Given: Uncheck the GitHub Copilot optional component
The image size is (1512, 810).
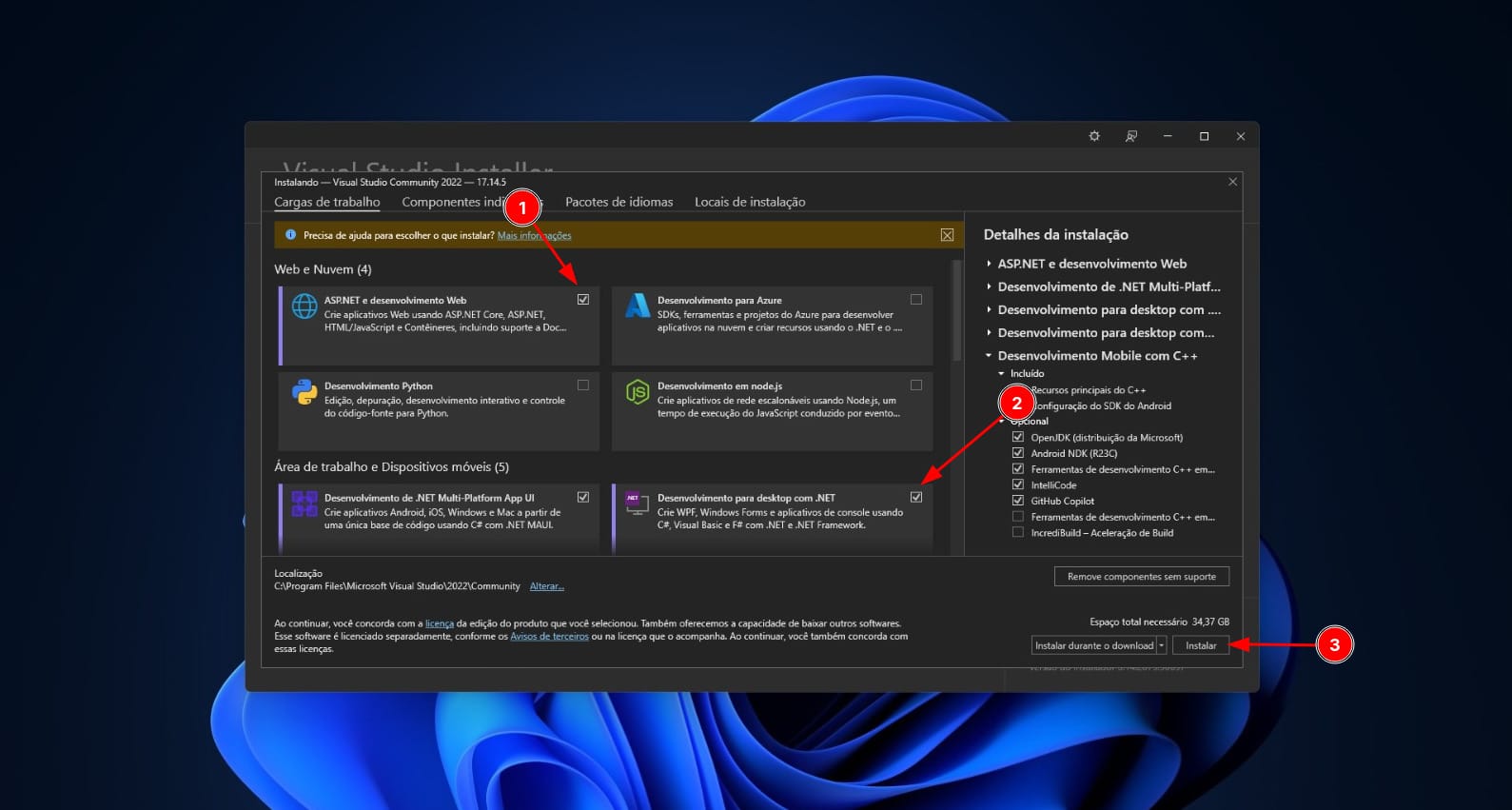Looking at the screenshot, I should pos(1018,501).
